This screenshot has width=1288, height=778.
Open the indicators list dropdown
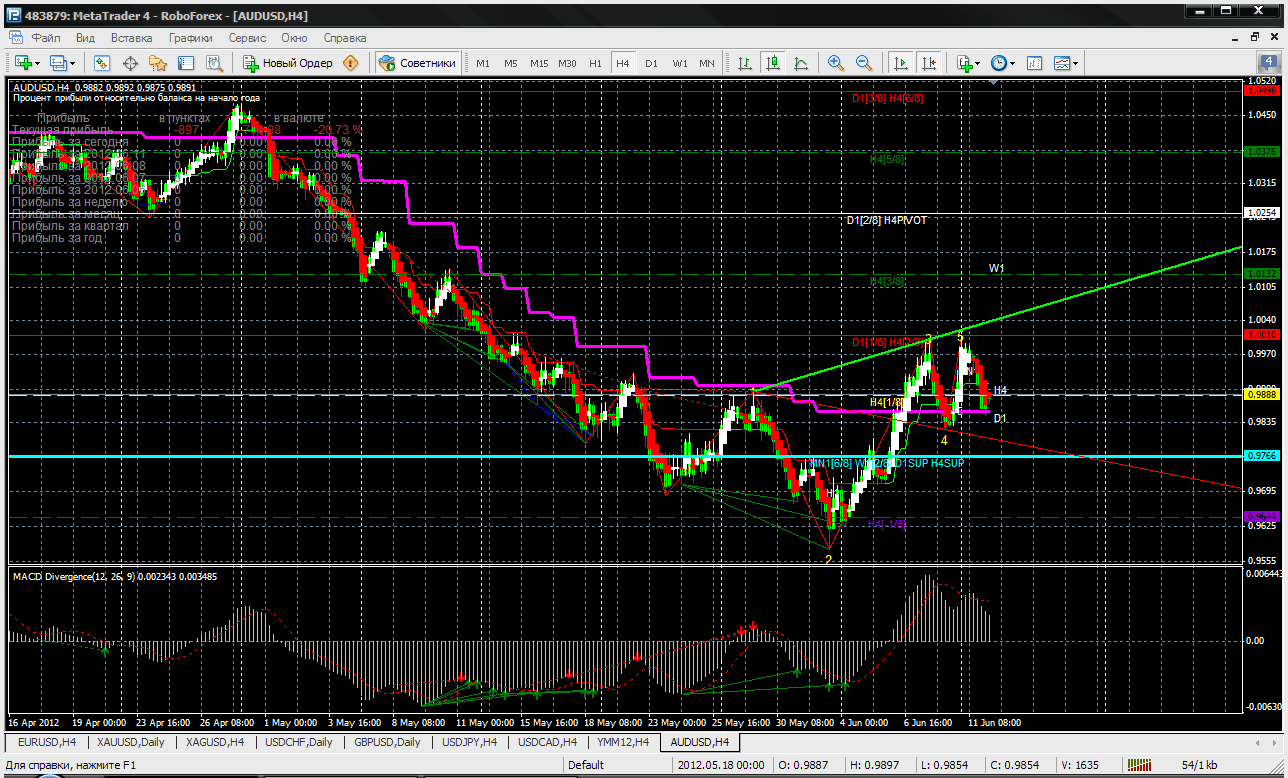[x=969, y=63]
